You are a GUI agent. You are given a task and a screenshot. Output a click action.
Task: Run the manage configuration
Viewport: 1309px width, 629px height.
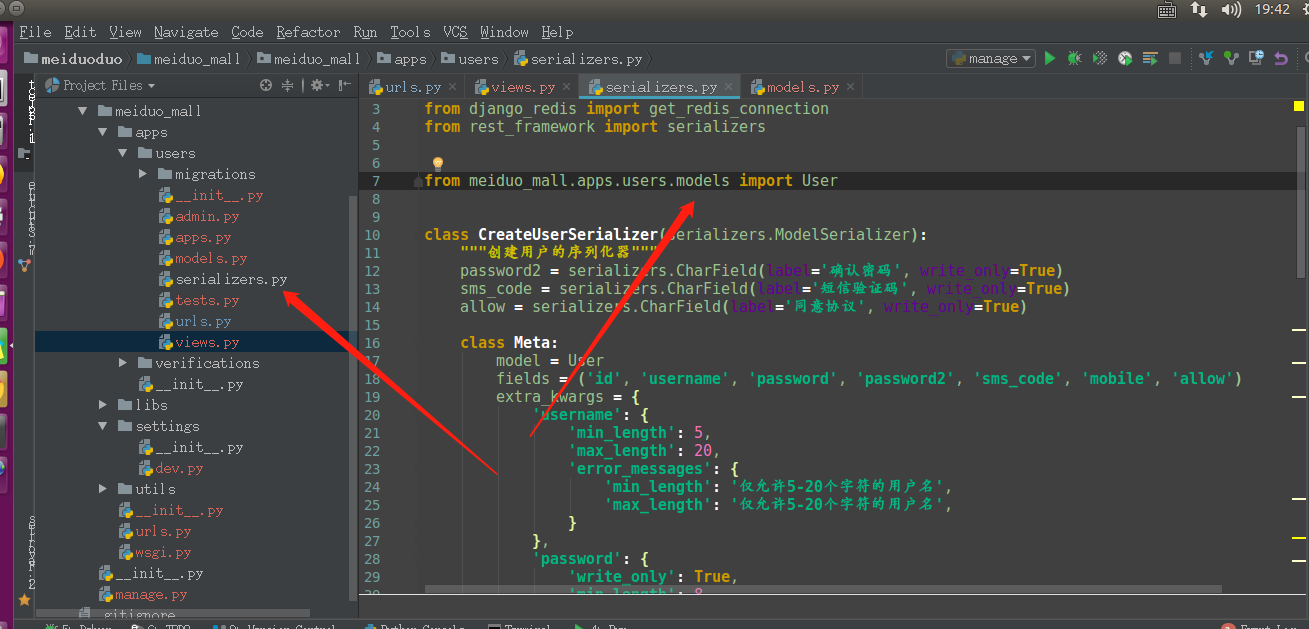(x=1050, y=58)
